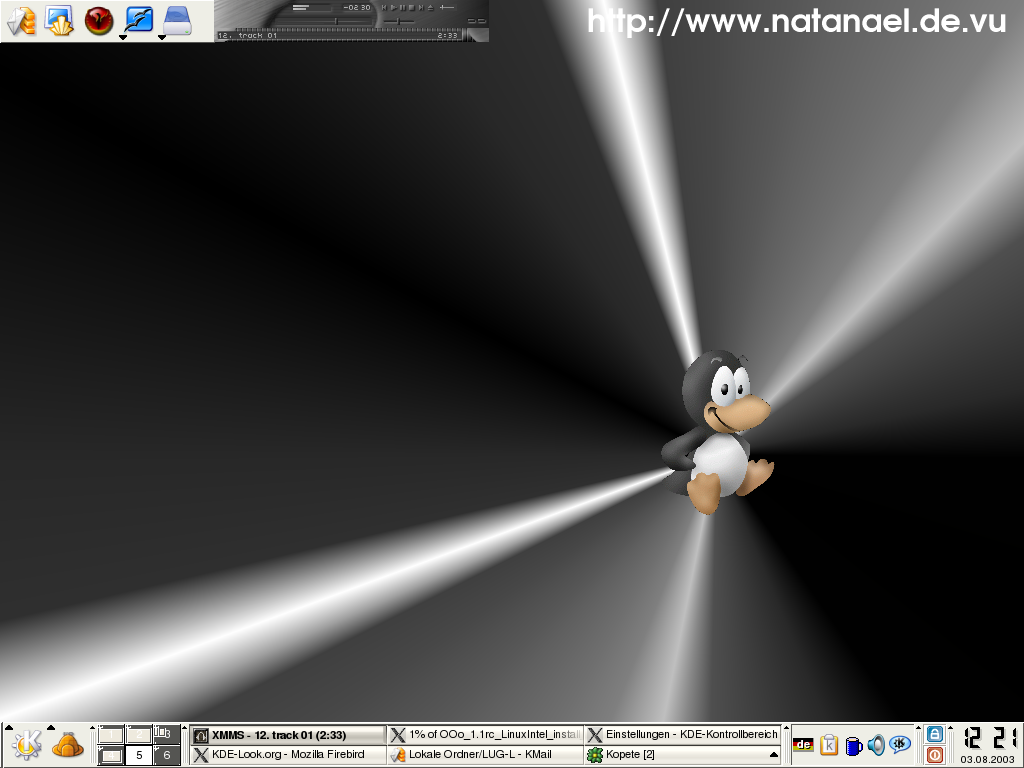Launch OpenOffice.org via the seagull icon
The width and height of the screenshot is (1024, 768).
click(138, 19)
